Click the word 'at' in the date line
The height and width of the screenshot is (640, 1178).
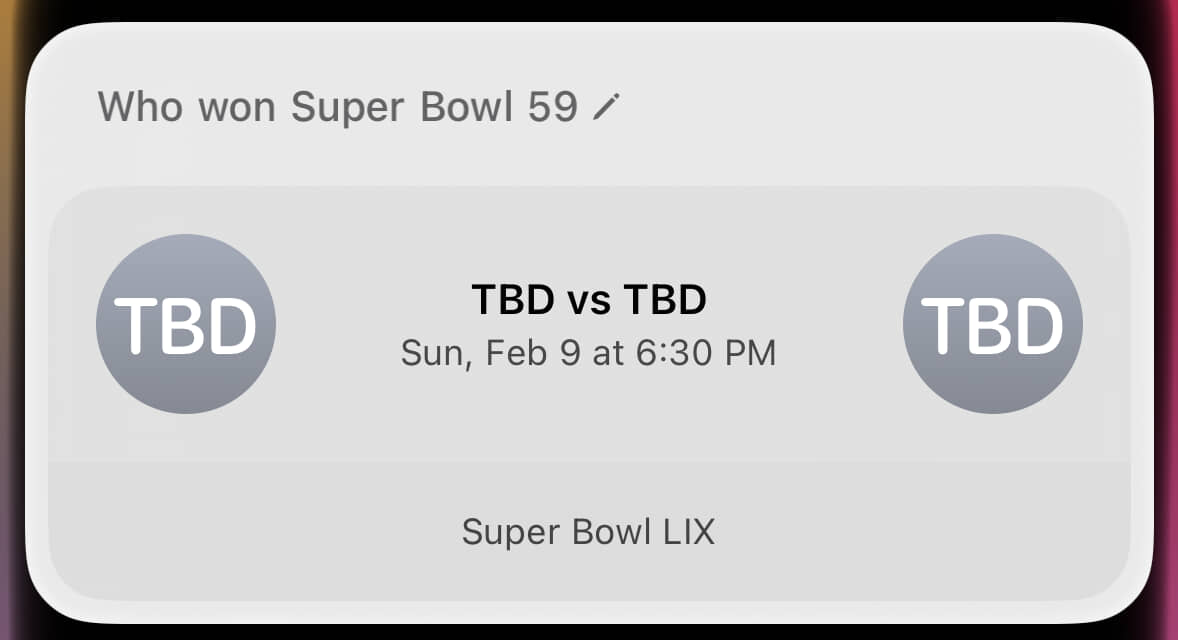[607, 354]
